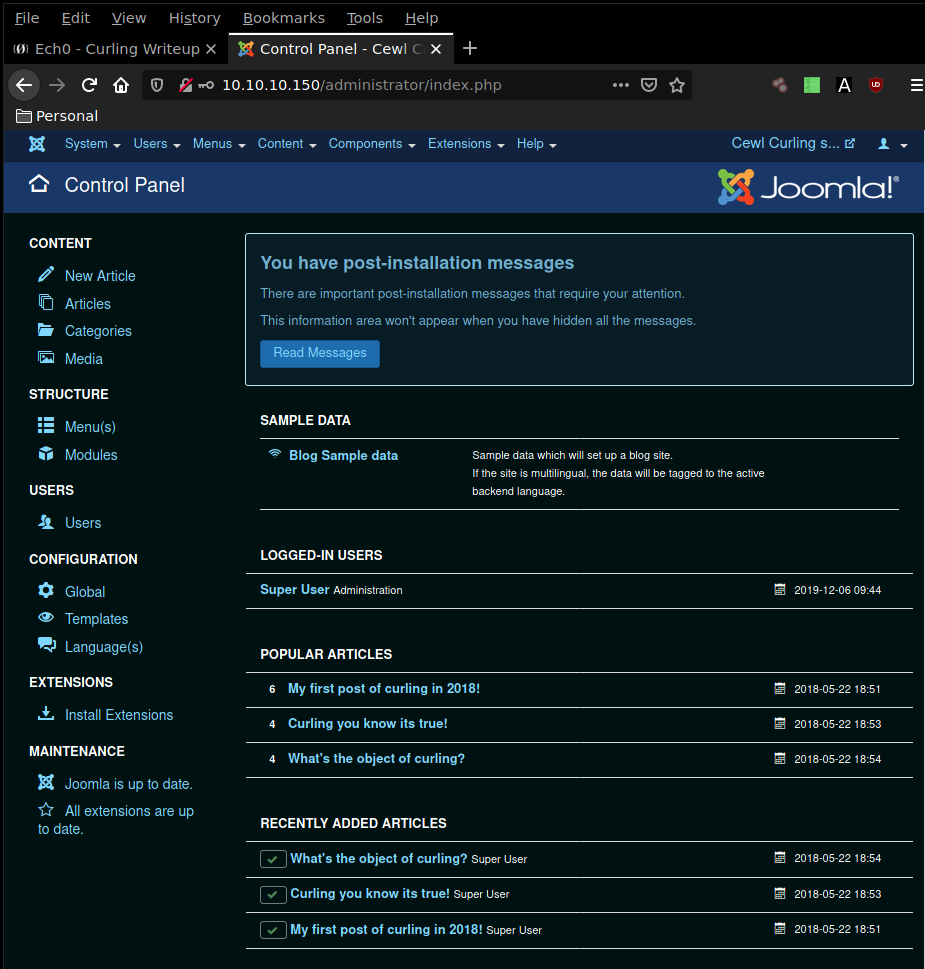Click the tracking protection shield icon

[157, 85]
